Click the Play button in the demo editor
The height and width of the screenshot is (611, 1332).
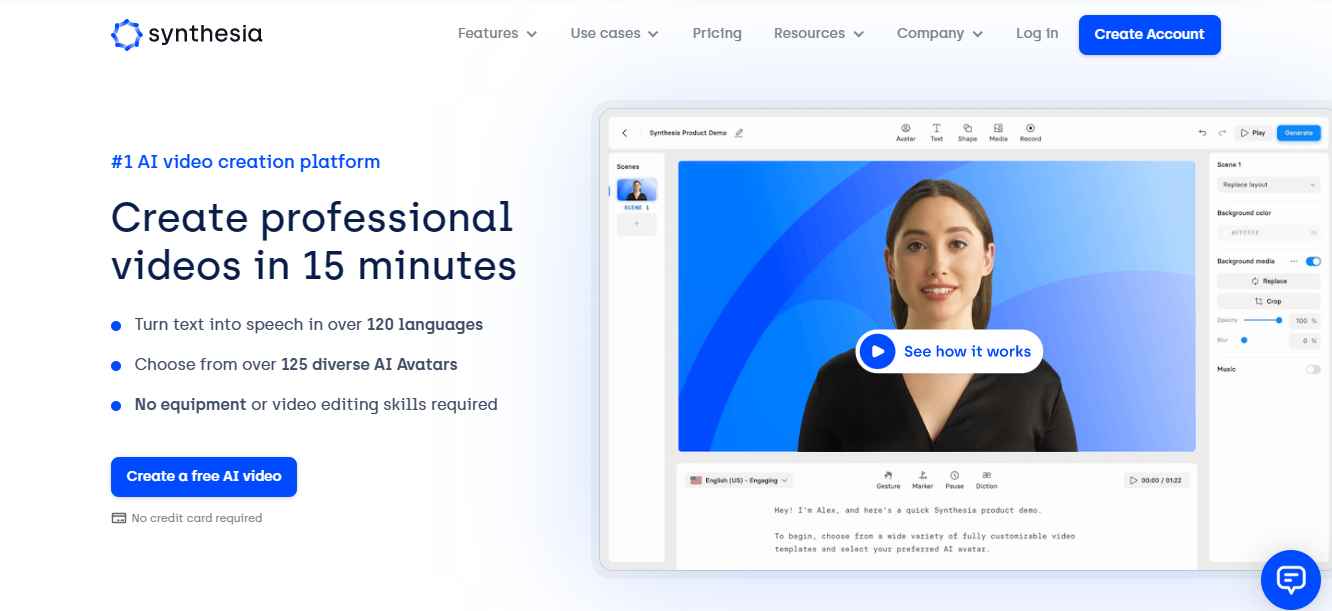(x=1253, y=132)
